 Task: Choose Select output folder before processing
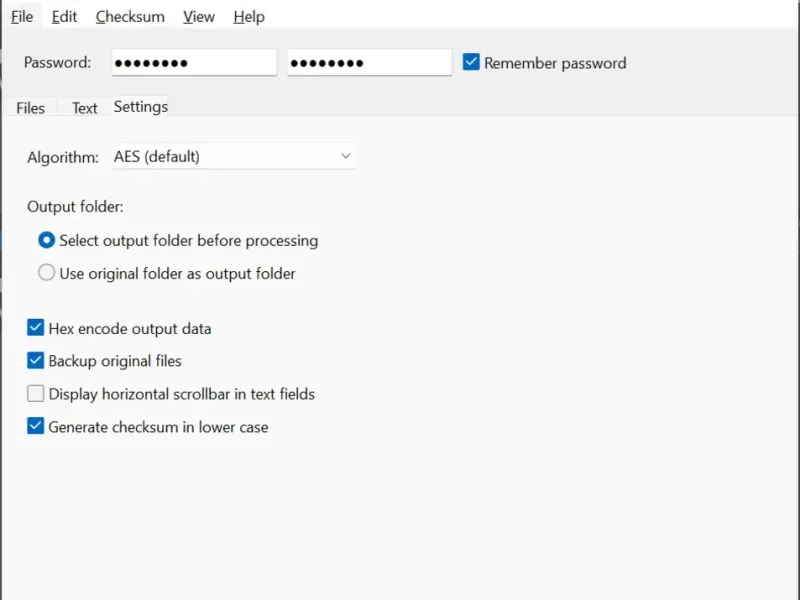(x=46, y=241)
